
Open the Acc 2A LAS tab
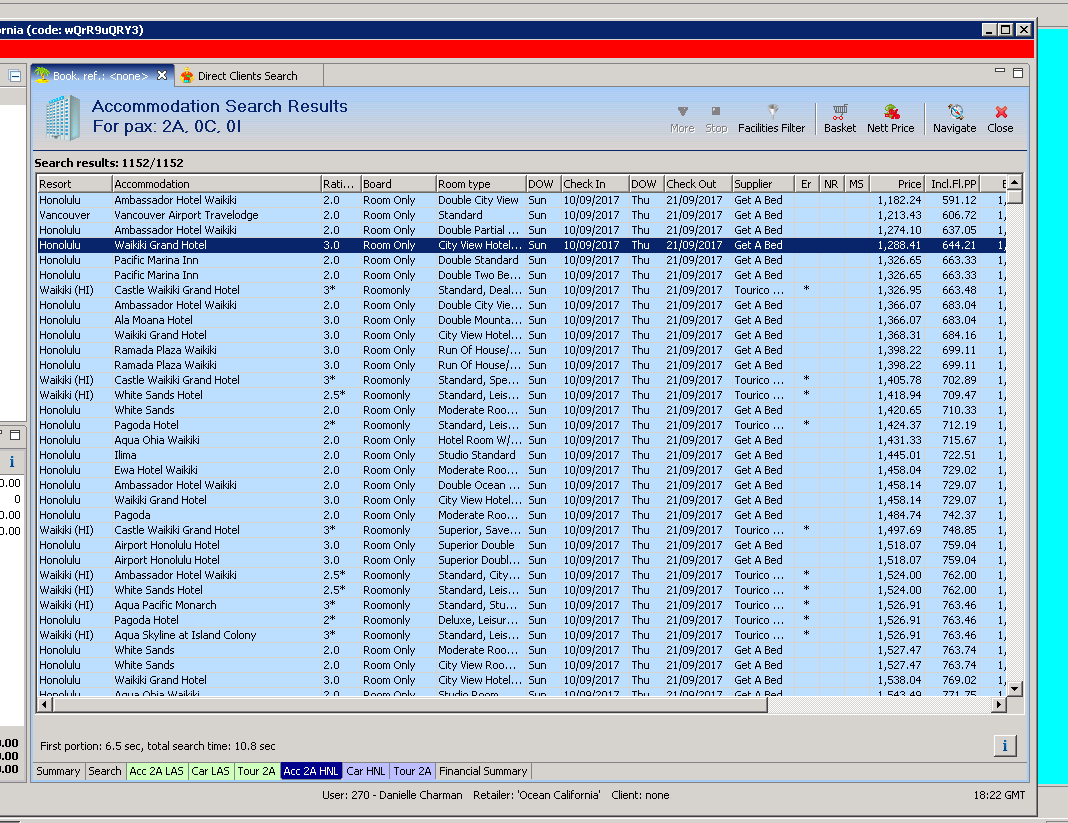tap(156, 771)
